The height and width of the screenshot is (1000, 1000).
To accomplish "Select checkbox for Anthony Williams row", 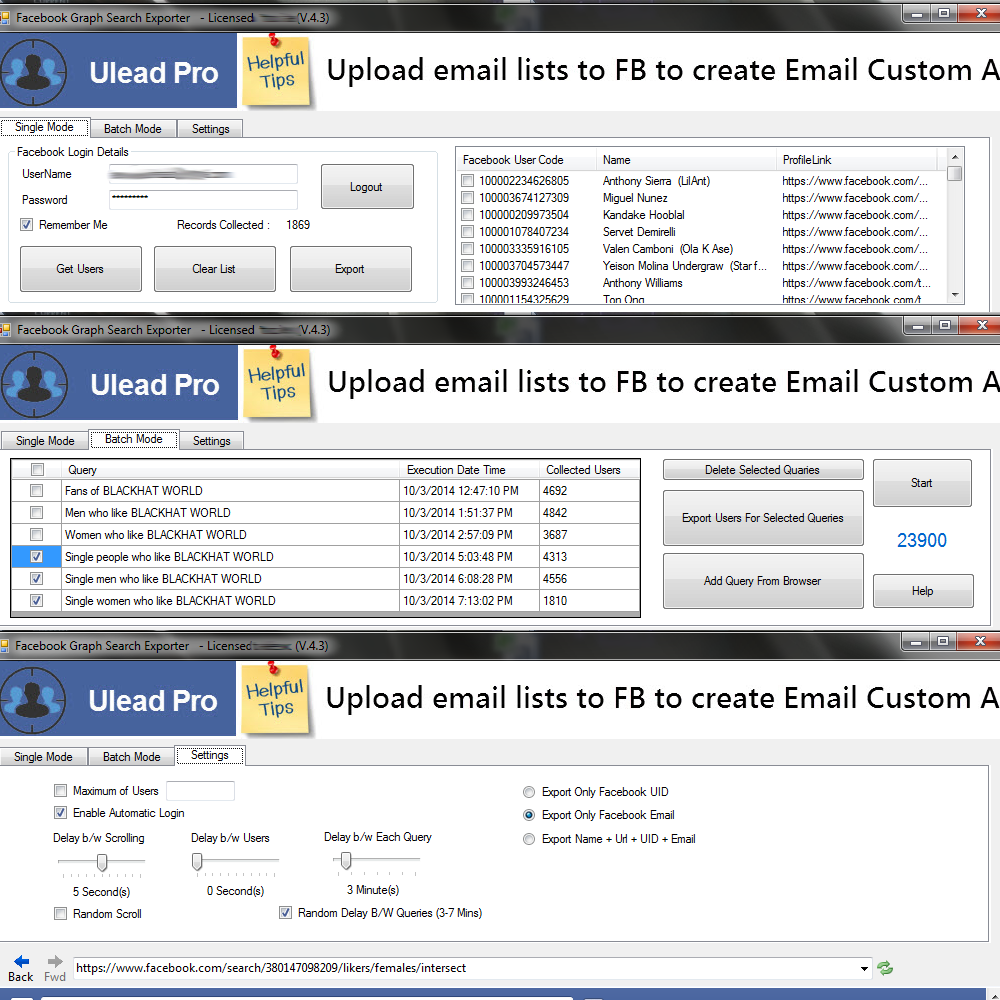I will pyautogui.click(x=467, y=283).
